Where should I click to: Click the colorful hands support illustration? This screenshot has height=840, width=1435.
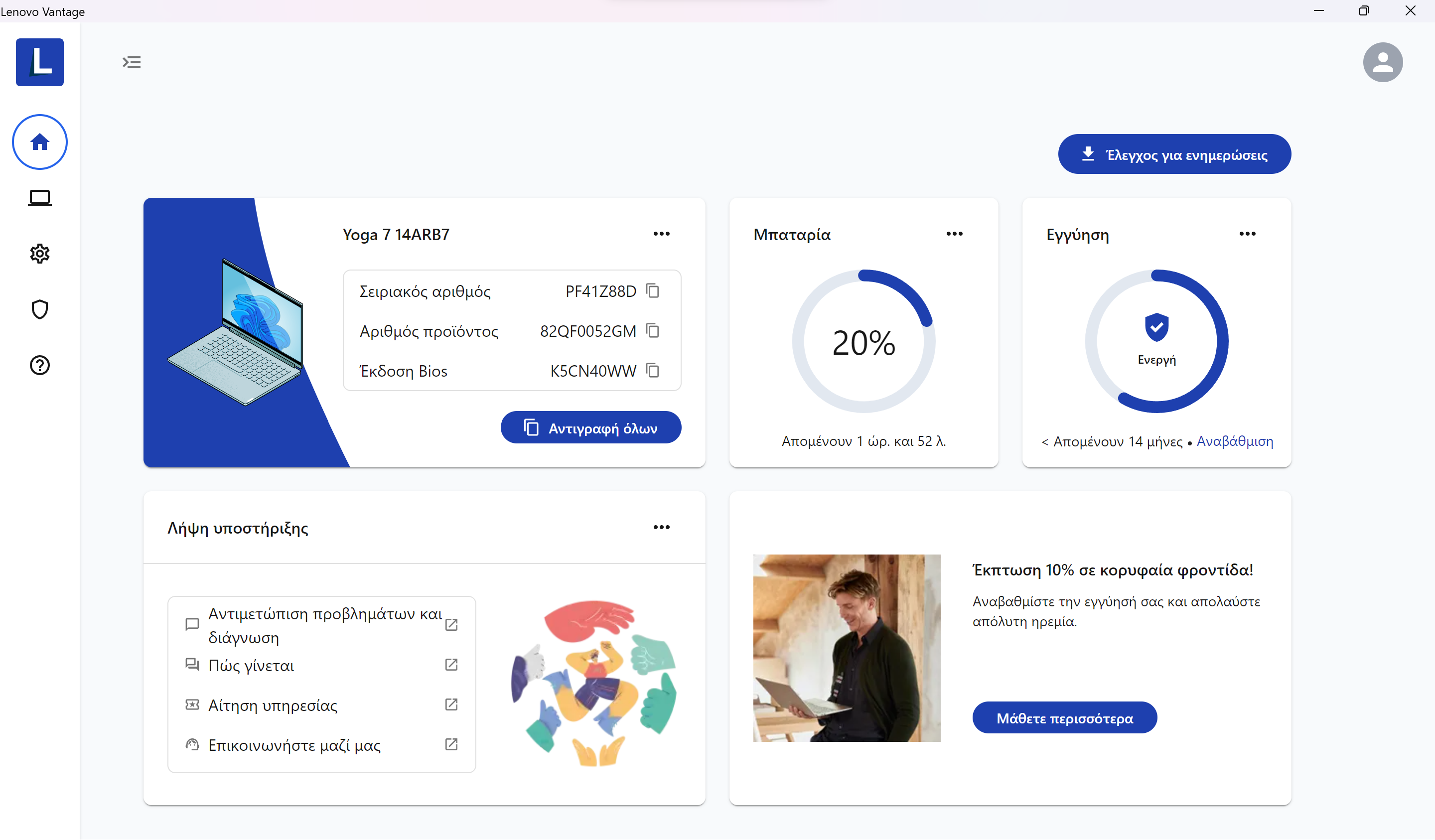coord(593,684)
